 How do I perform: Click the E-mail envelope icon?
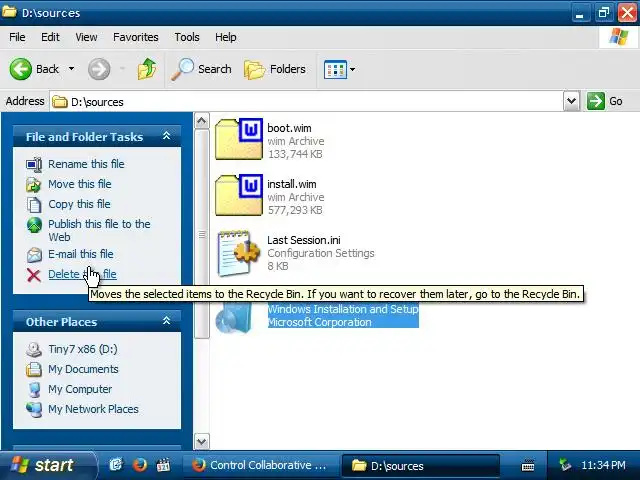34,255
